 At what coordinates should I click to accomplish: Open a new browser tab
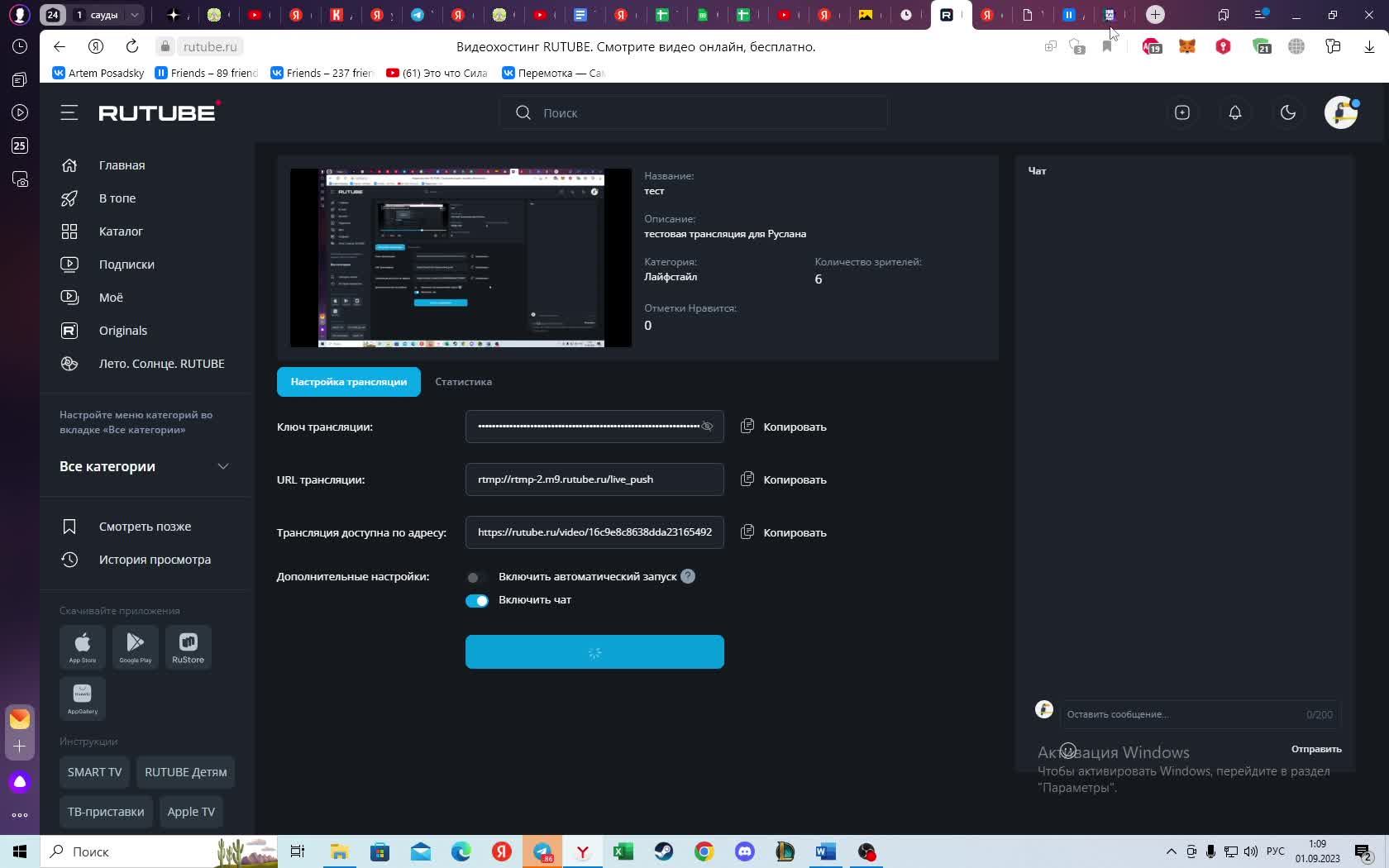(x=1155, y=15)
